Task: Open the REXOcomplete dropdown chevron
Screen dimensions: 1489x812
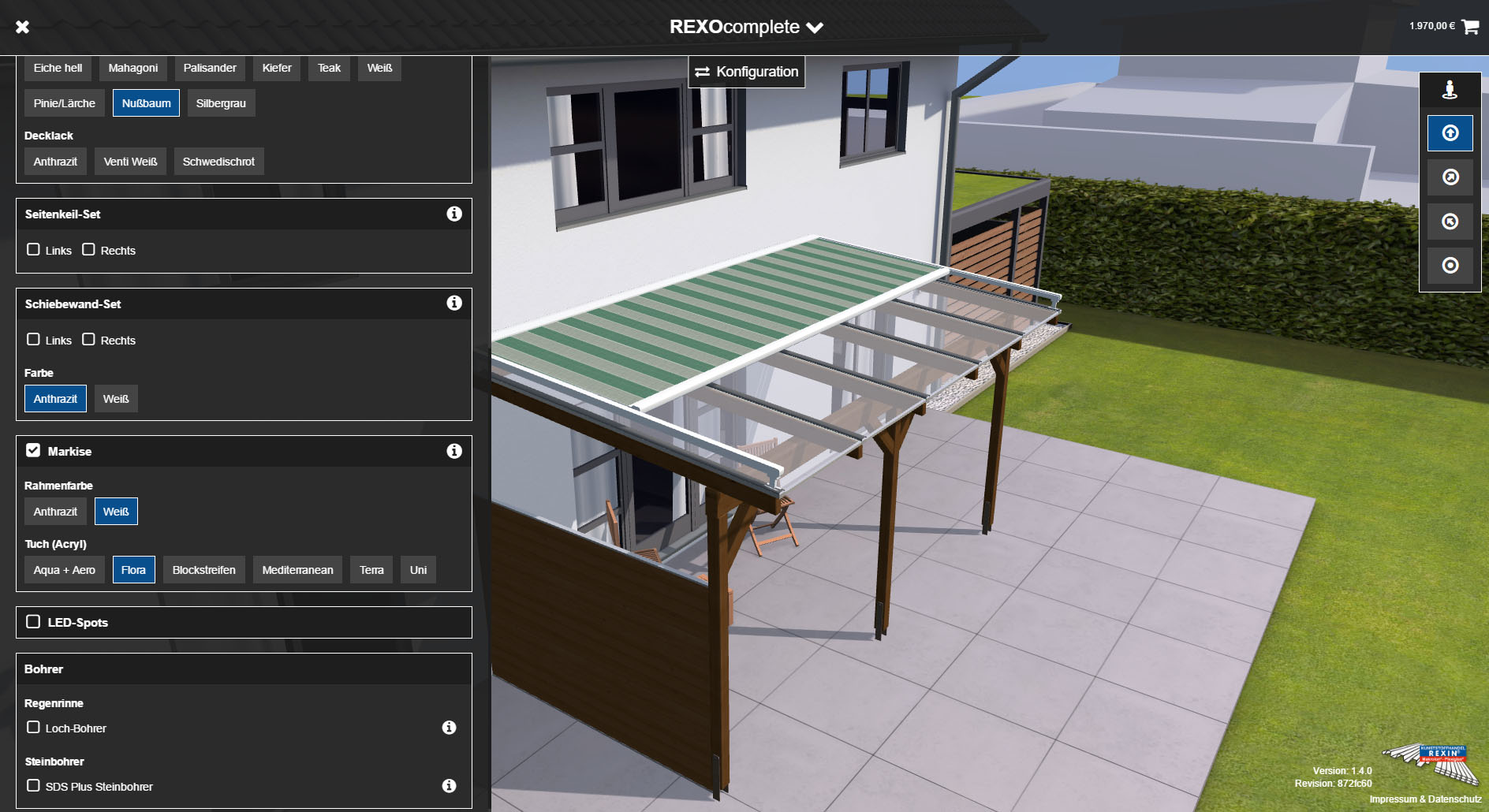Action: tap(815, 28)
